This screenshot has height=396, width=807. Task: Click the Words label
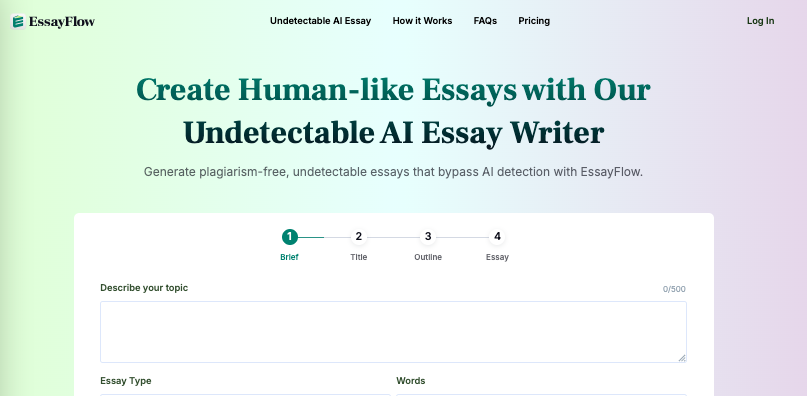point(411,381)
